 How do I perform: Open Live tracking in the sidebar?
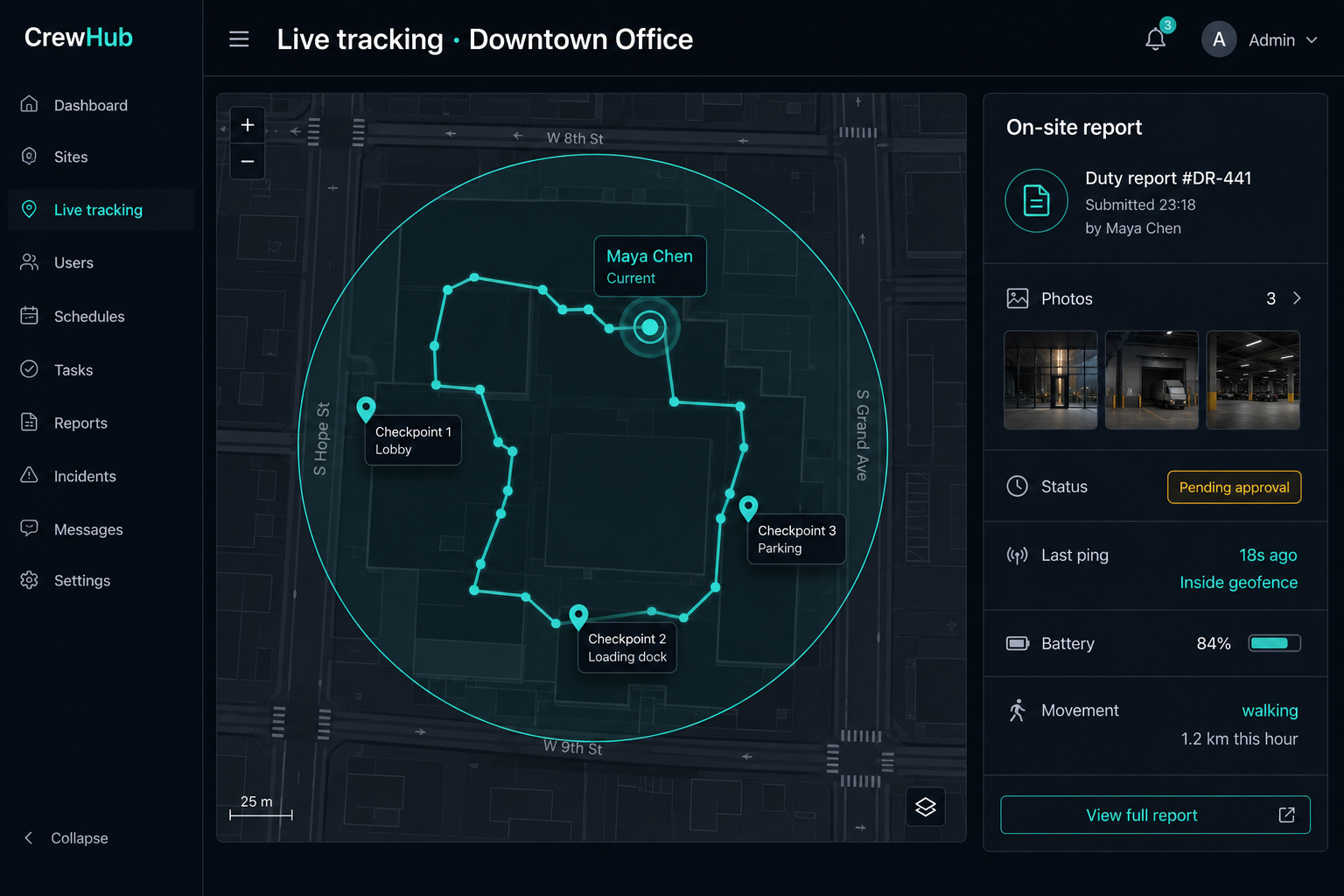click(101, 210)
